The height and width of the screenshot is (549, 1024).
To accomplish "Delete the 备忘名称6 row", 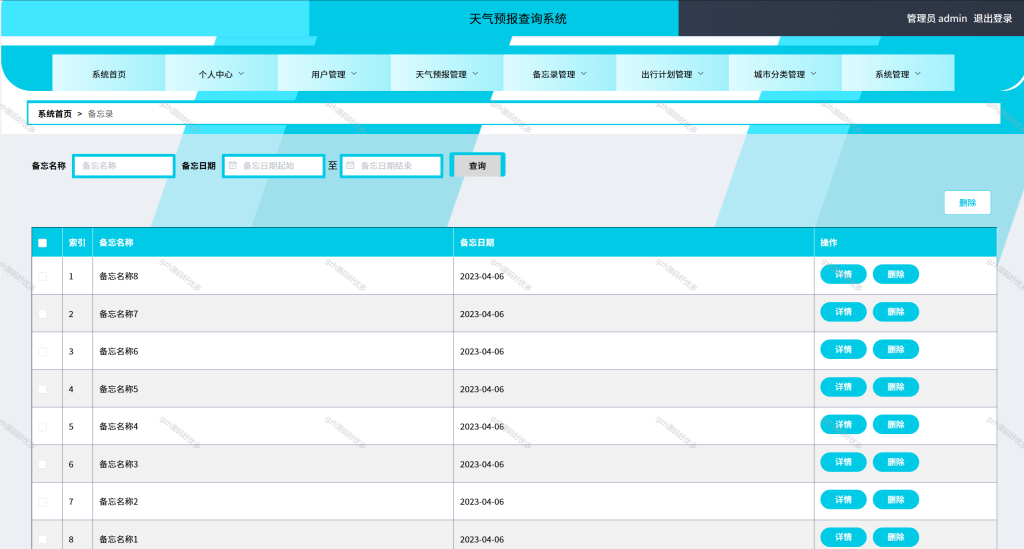I will (x=895, y=349).
